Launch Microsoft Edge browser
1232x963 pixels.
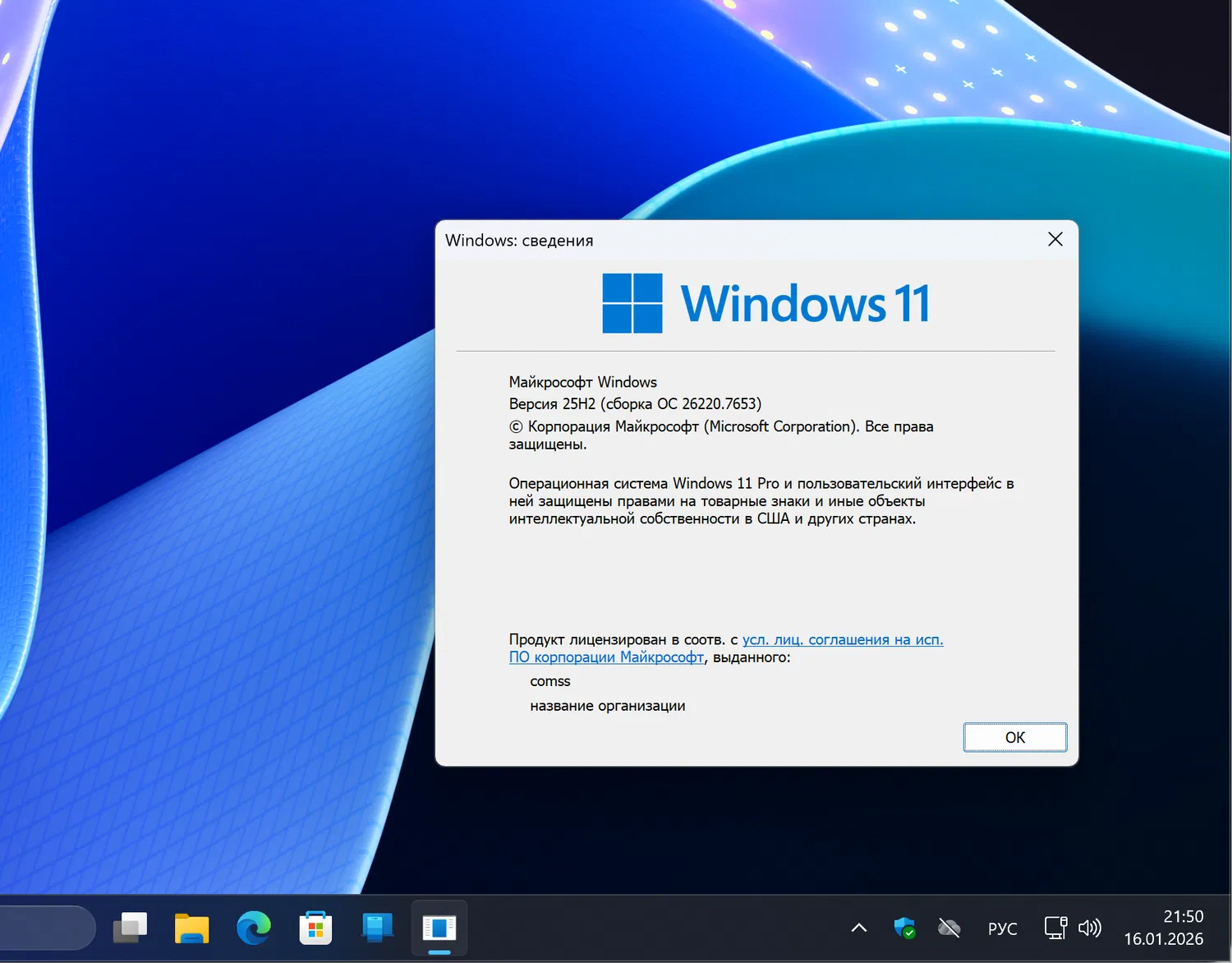pos(253,928)
